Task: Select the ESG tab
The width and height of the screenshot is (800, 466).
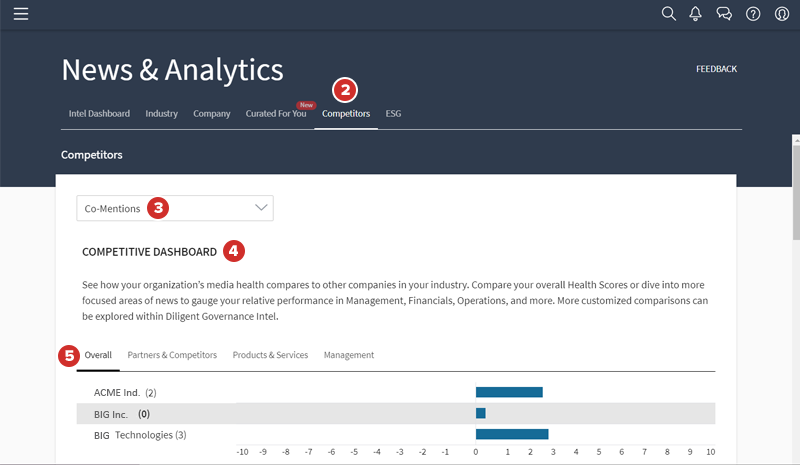Action: [393, 114]
